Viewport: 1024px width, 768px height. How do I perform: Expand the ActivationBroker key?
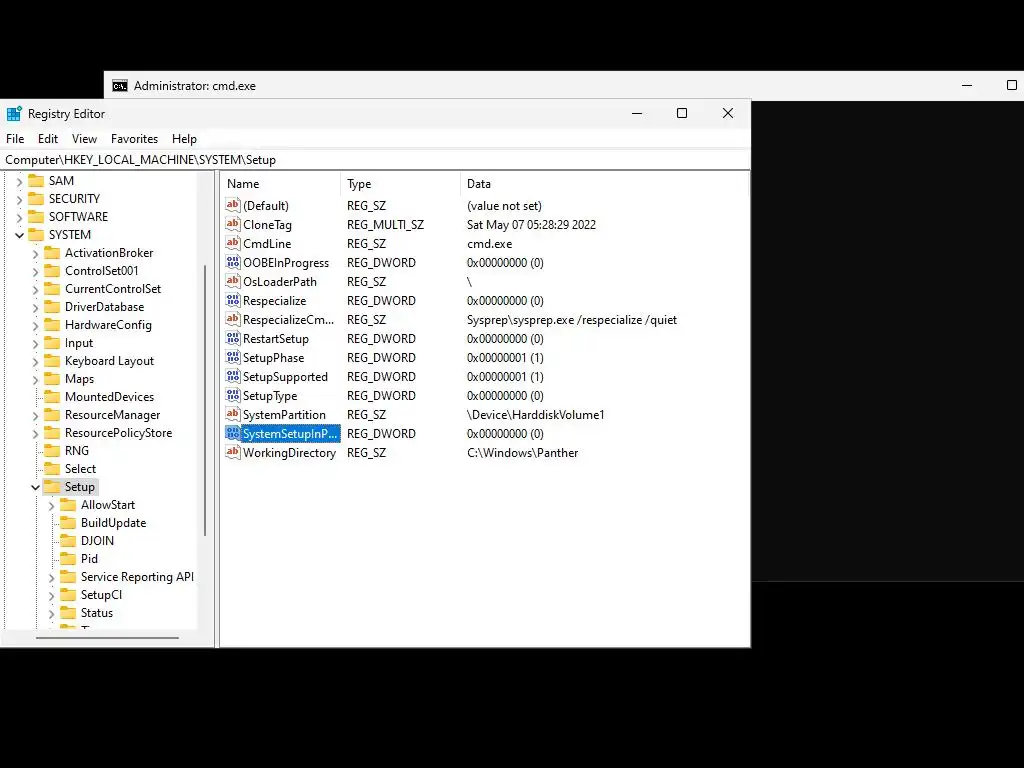point(35,253)
